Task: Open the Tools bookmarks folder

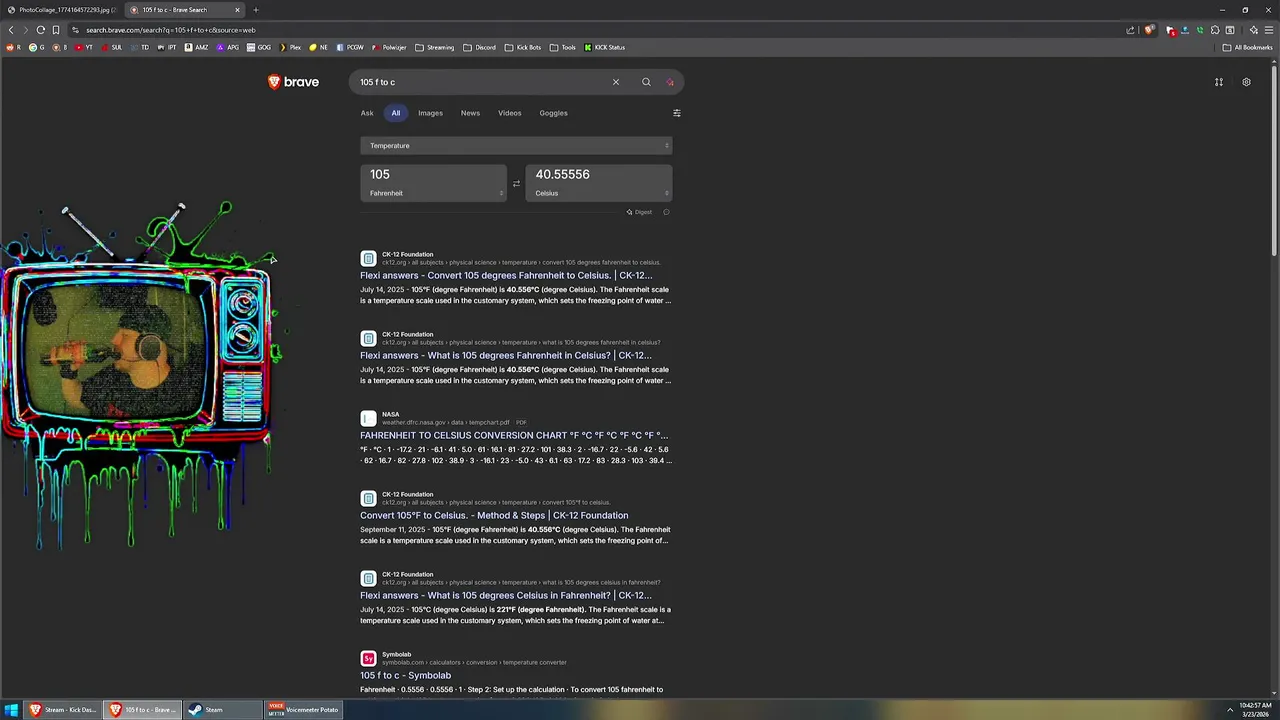Action: coord(563,47)
